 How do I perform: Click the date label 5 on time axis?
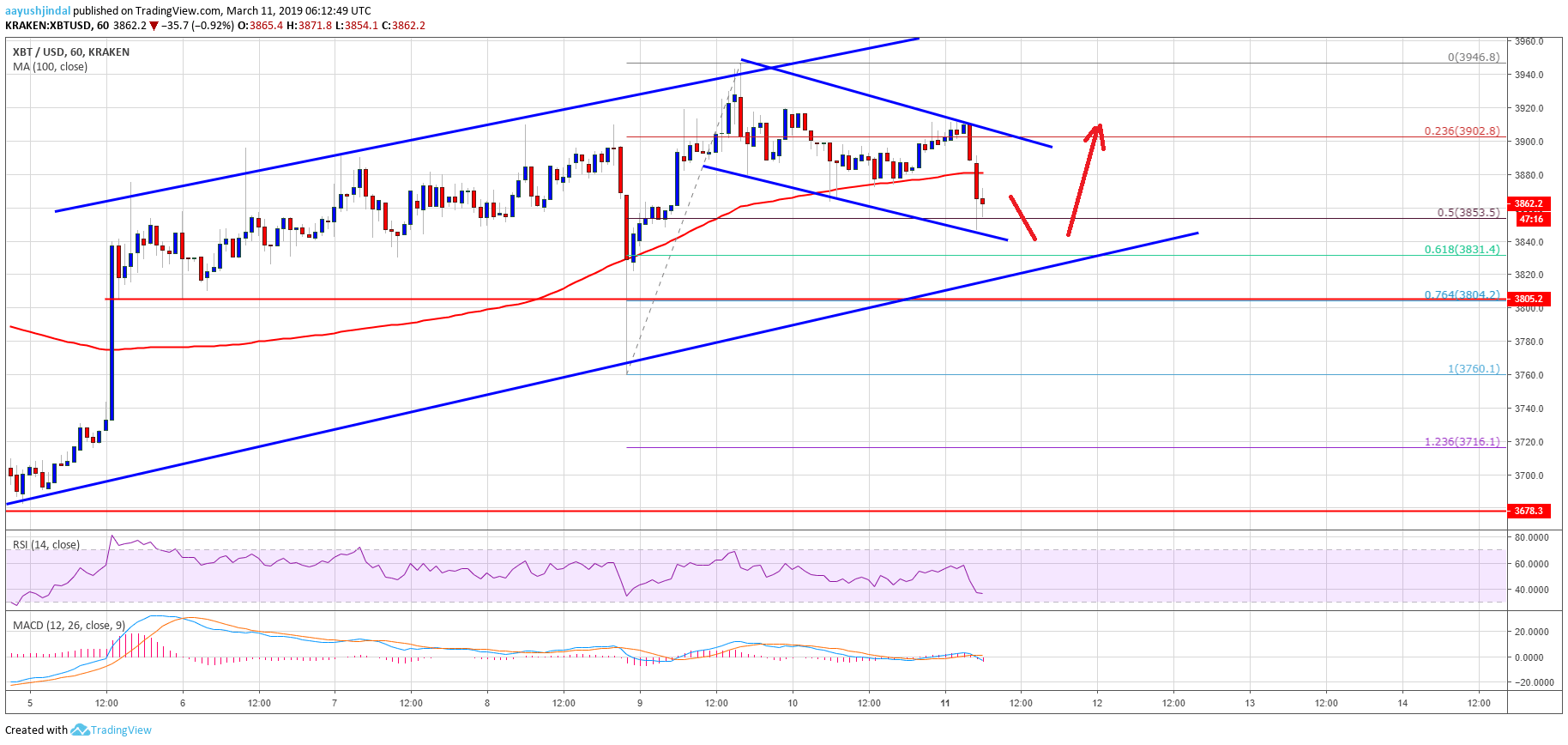point(30,703)
